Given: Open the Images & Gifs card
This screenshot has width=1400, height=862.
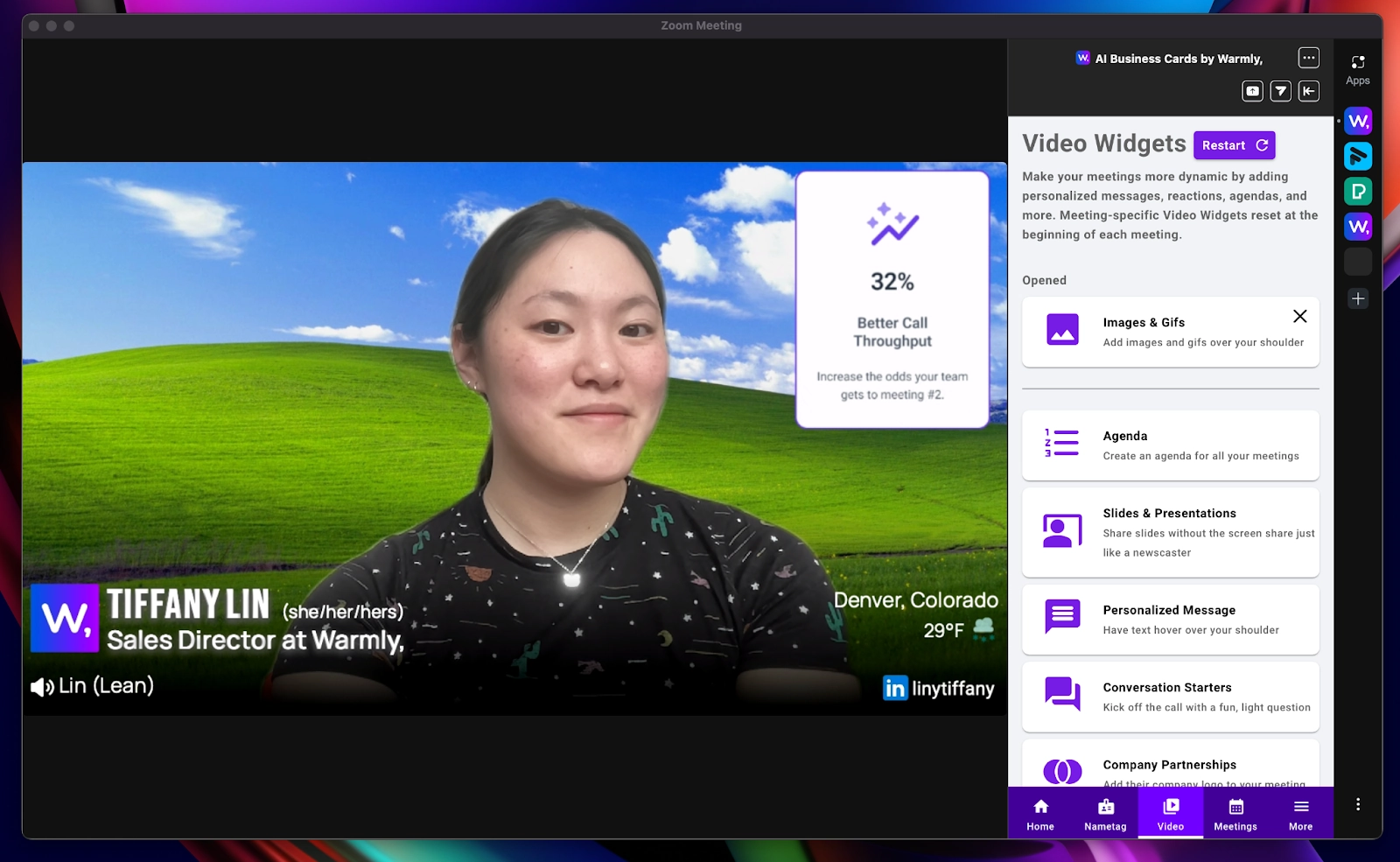Looking at the screenshot, I should click(x=1171, y=332).
